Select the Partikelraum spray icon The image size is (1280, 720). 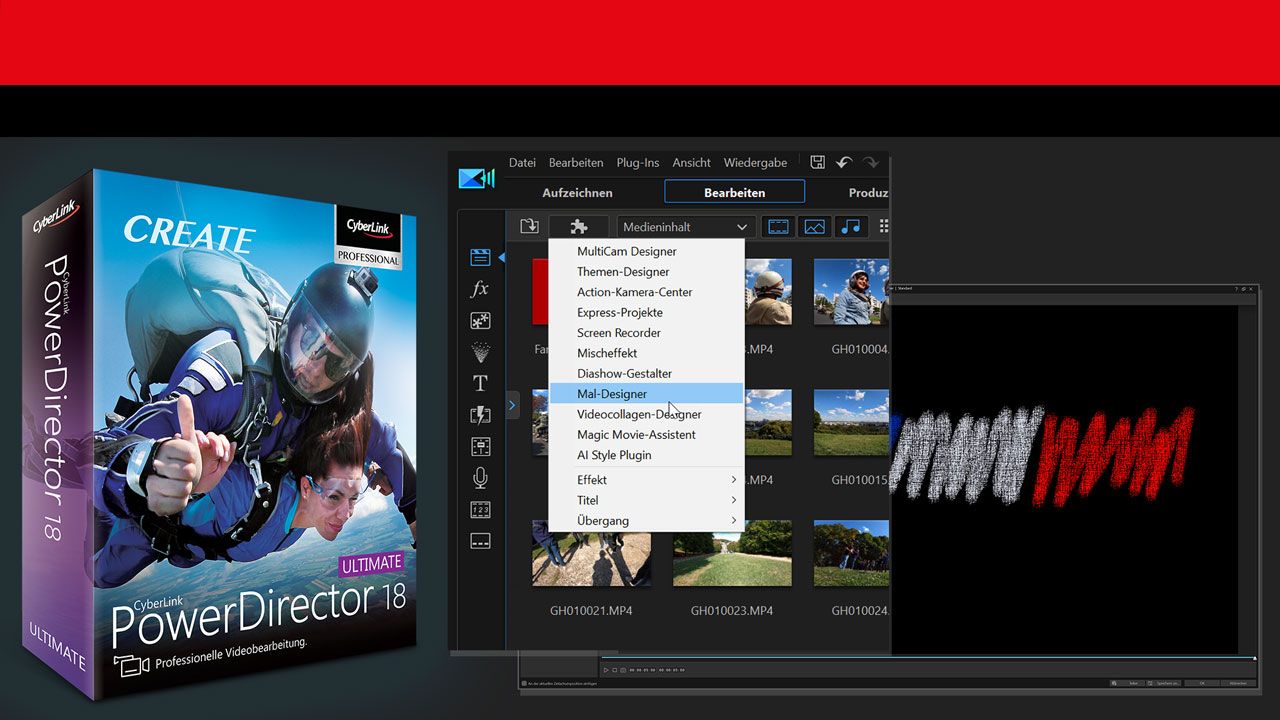pos(480,351)
